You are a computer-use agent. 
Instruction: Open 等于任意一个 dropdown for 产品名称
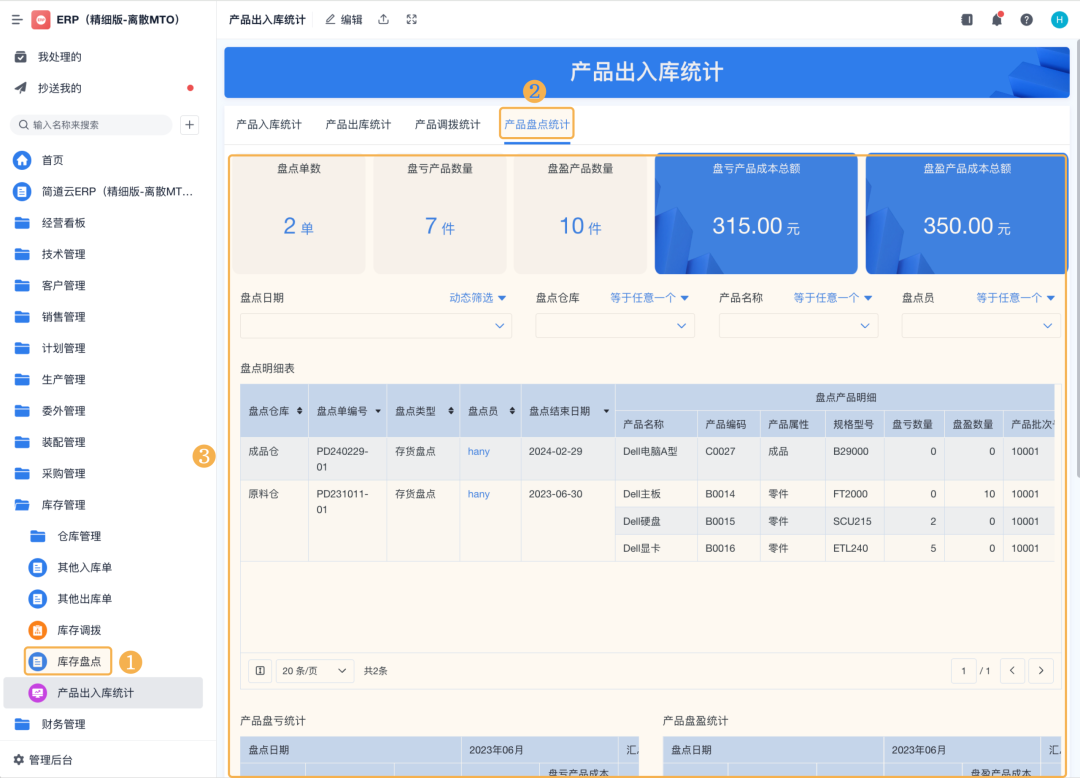(833, 297)
